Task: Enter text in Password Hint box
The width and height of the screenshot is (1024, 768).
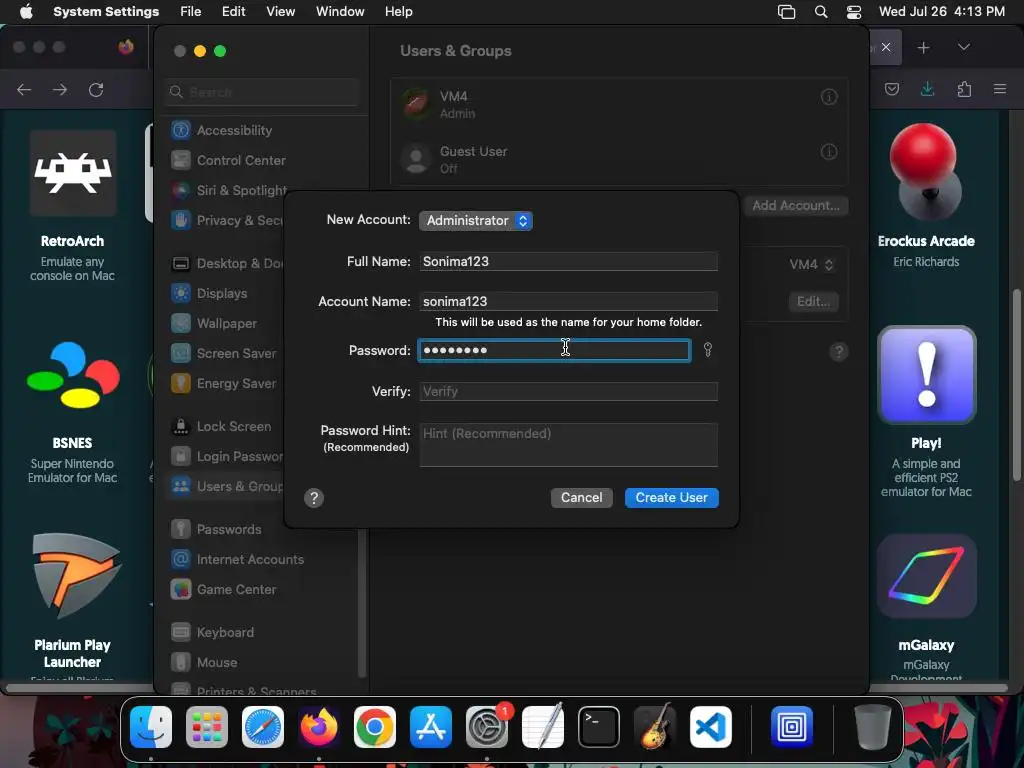Action: pyautogui.click(x=568, y=445)
